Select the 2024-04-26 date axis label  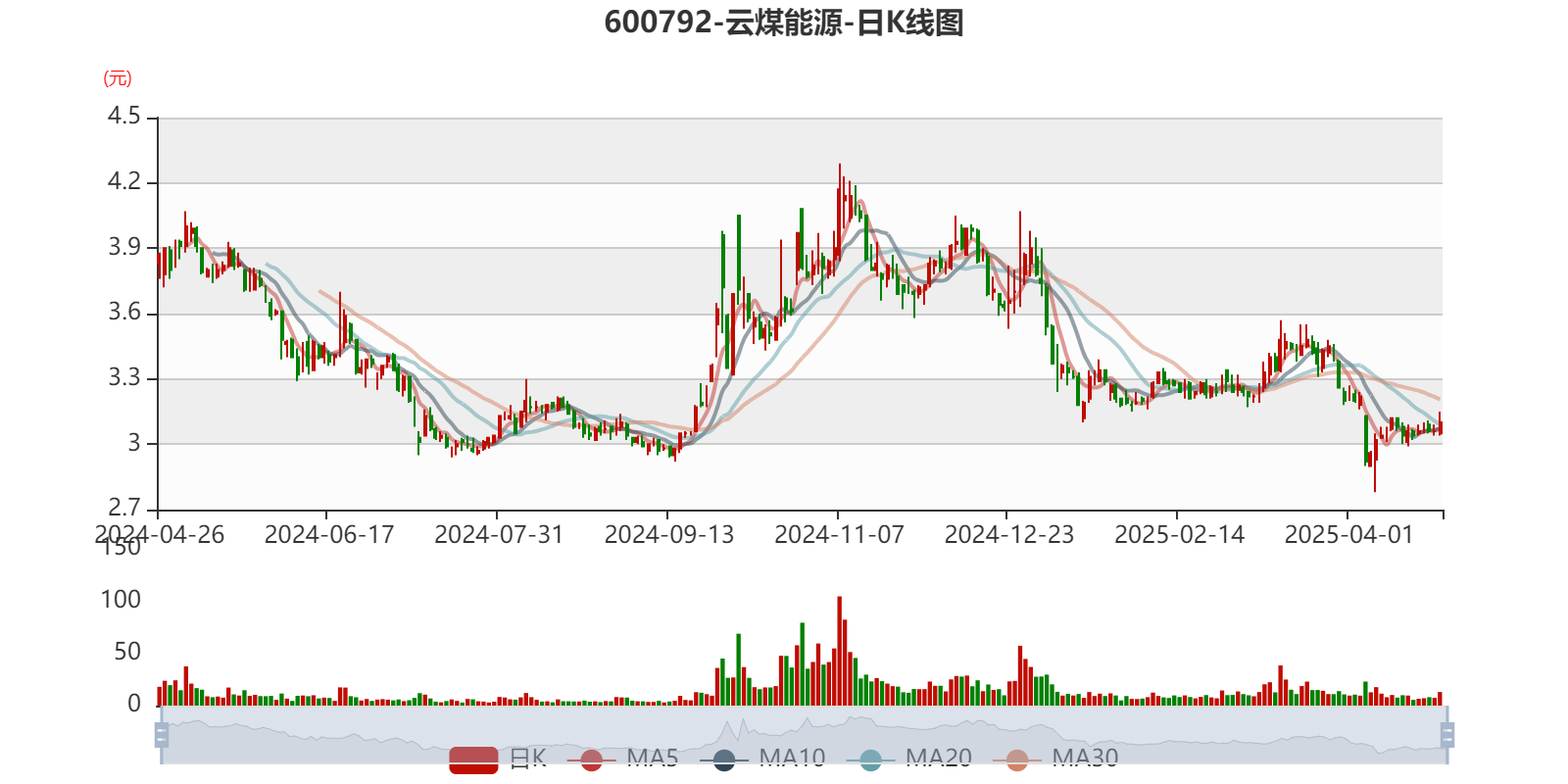(x=159, y=534)
